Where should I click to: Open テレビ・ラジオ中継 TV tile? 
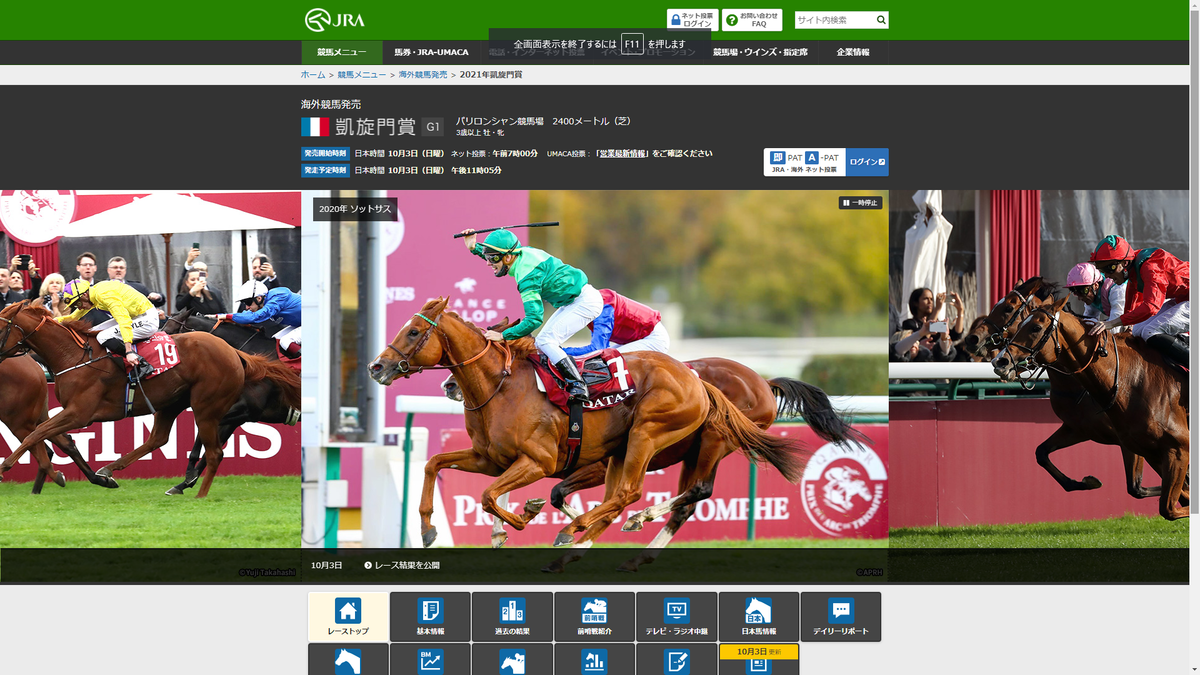[676, 617]
